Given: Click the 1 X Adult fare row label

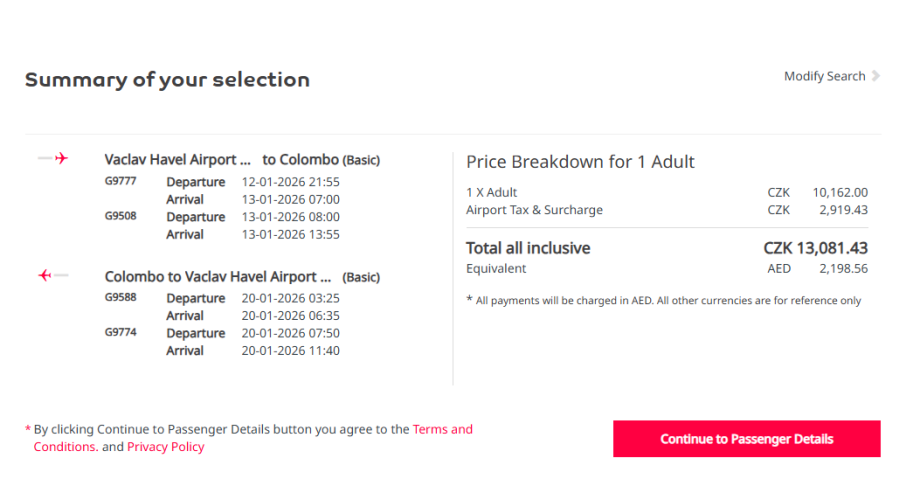Looking at the screenshot, I should [492, 192].
